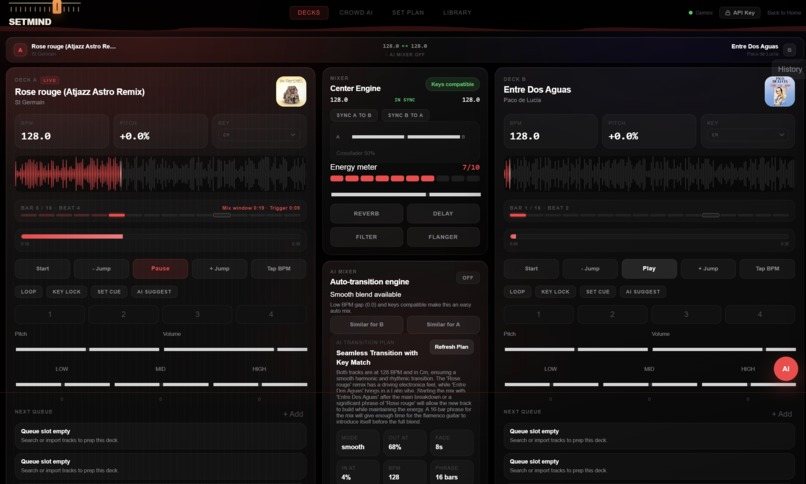Click the Deck A badge in the header strip
This screenshot has height=484, width=806.
pyautogui.click(x=20, y=50)
